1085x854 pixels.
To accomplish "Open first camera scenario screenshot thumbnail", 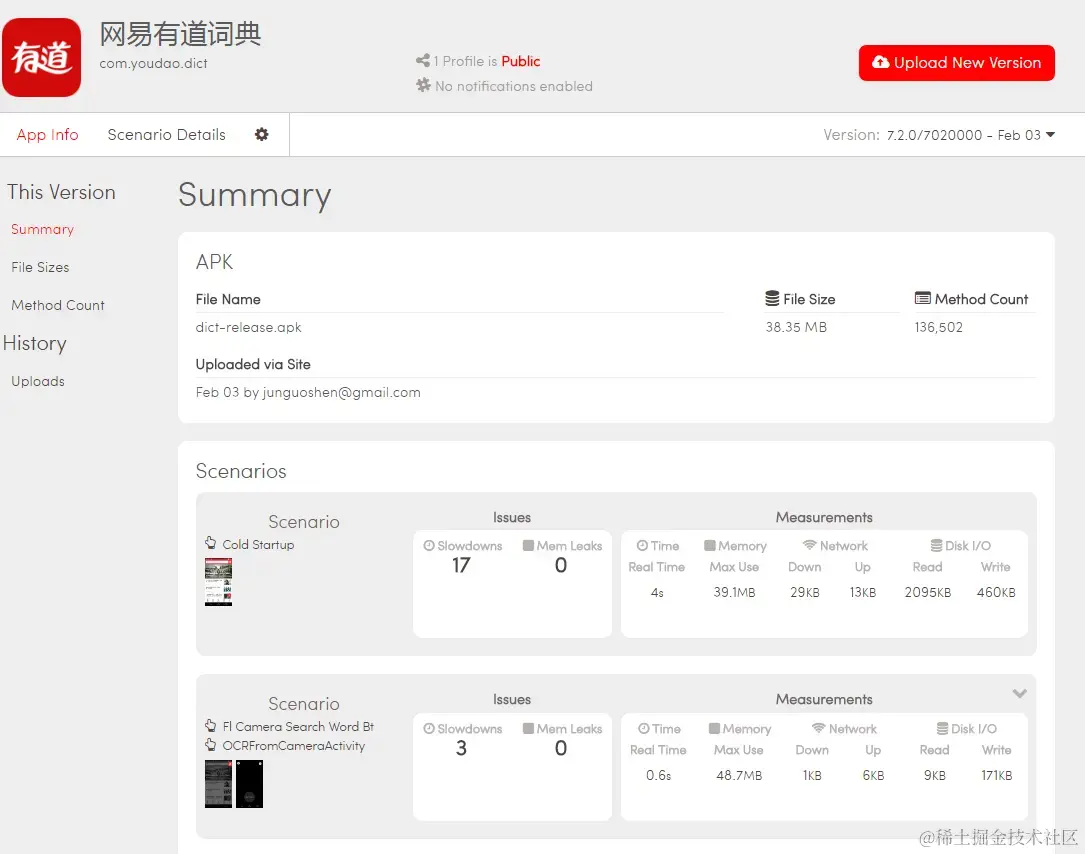I will 218,783.
